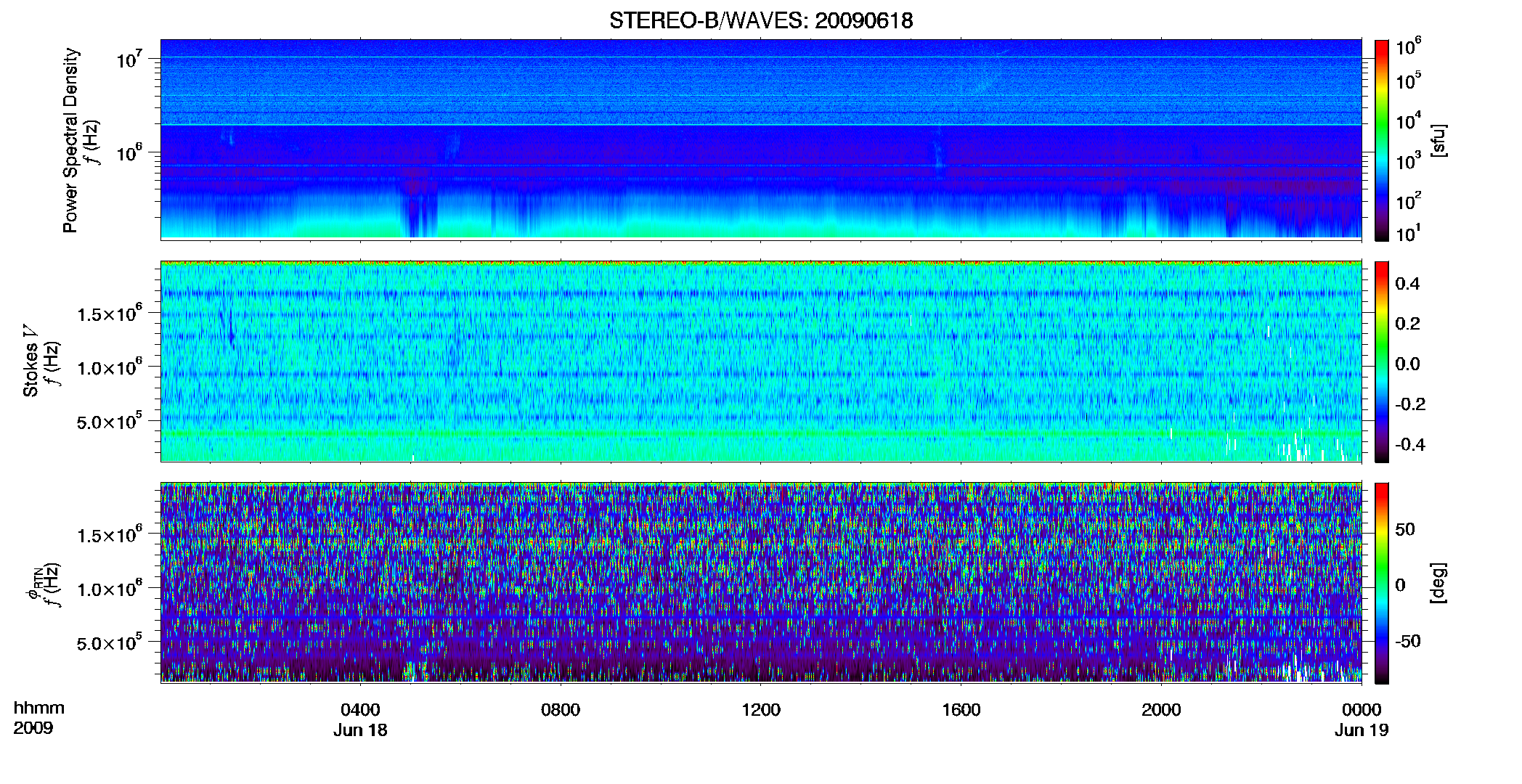Screen dimensions: 1522x784
Task: Click the 1.5×10^6 tick on the φRTN axis
Action: [x=110, y=535]
